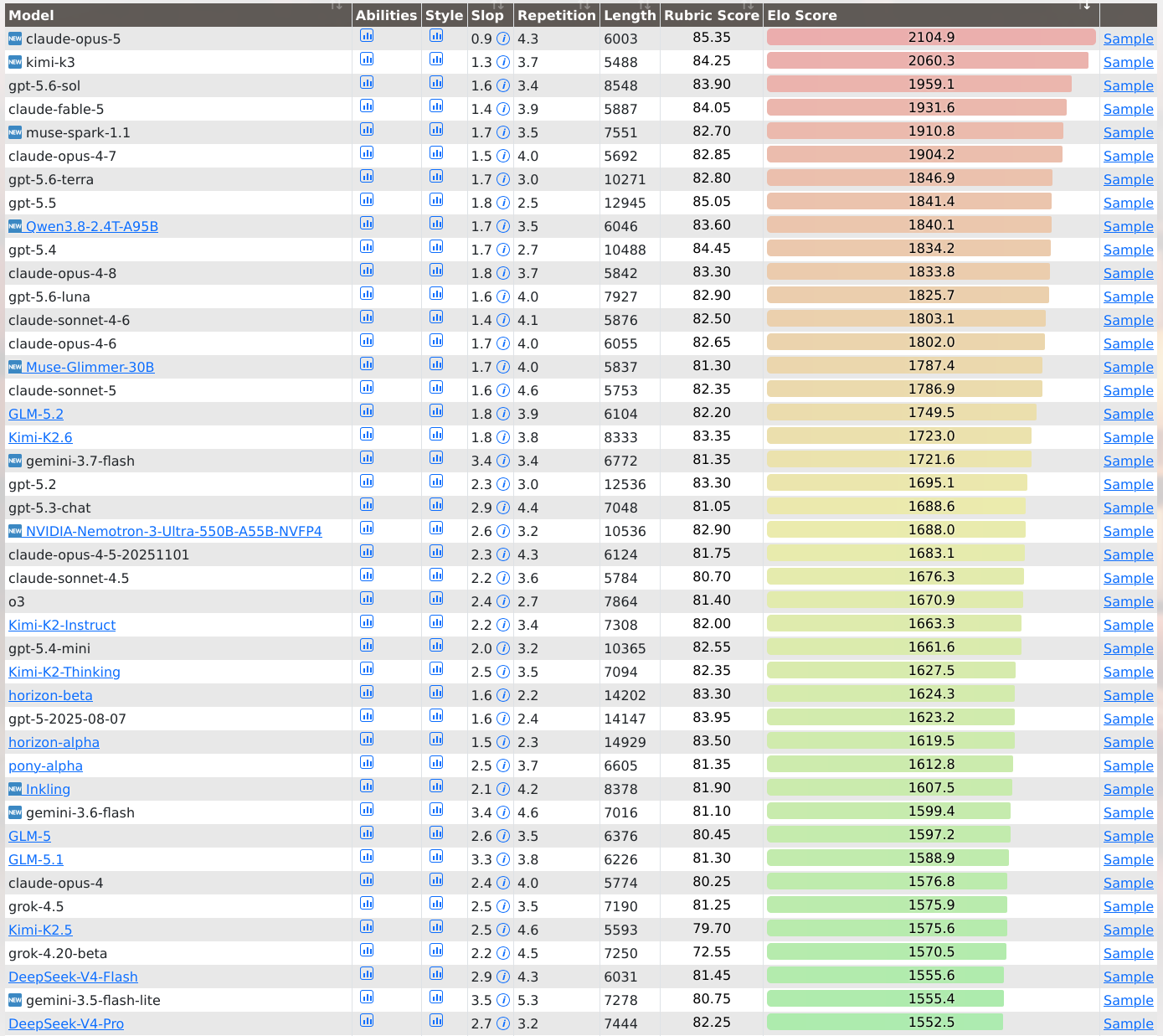This screenshot has width=1163, height=1036.
Task: Sort by the Style column header
Action: pyautogui.click(x=444, y=15)
